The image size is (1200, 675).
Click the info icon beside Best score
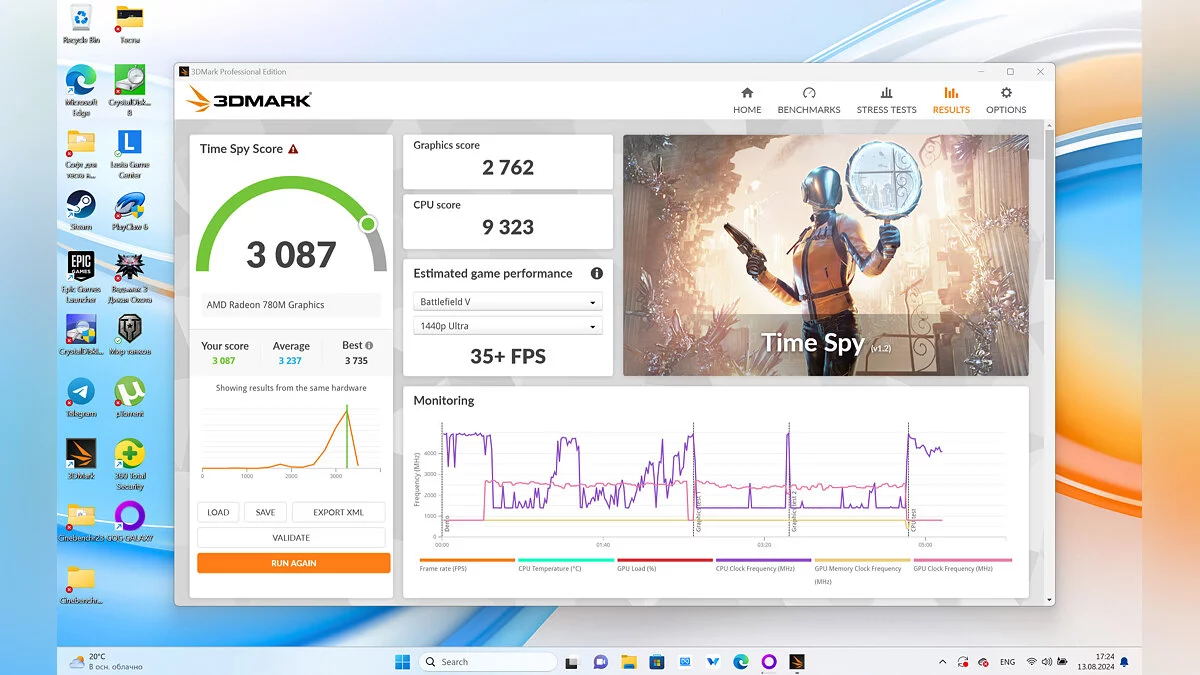coord(369,346)
